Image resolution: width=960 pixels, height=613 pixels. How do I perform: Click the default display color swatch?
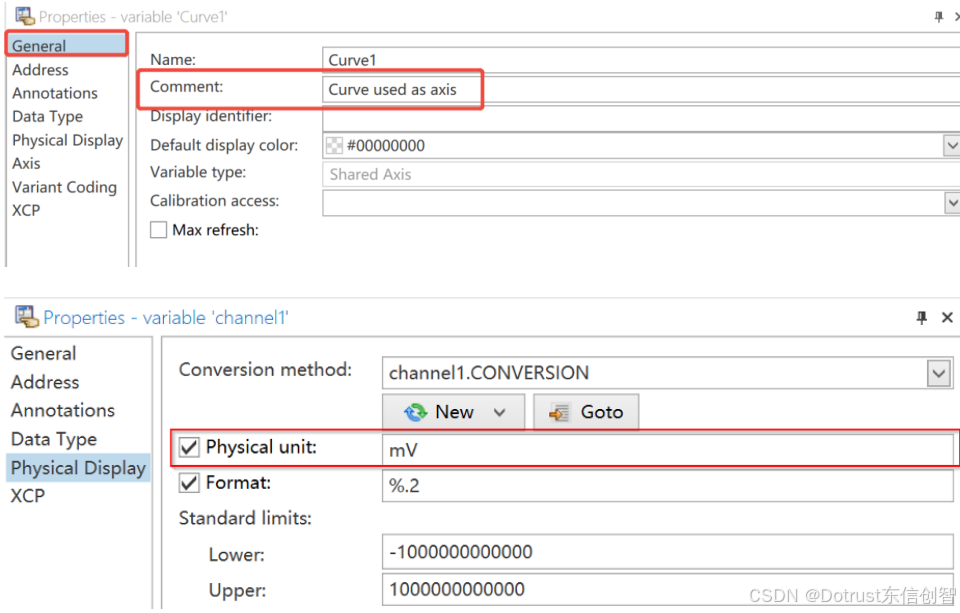334,146
